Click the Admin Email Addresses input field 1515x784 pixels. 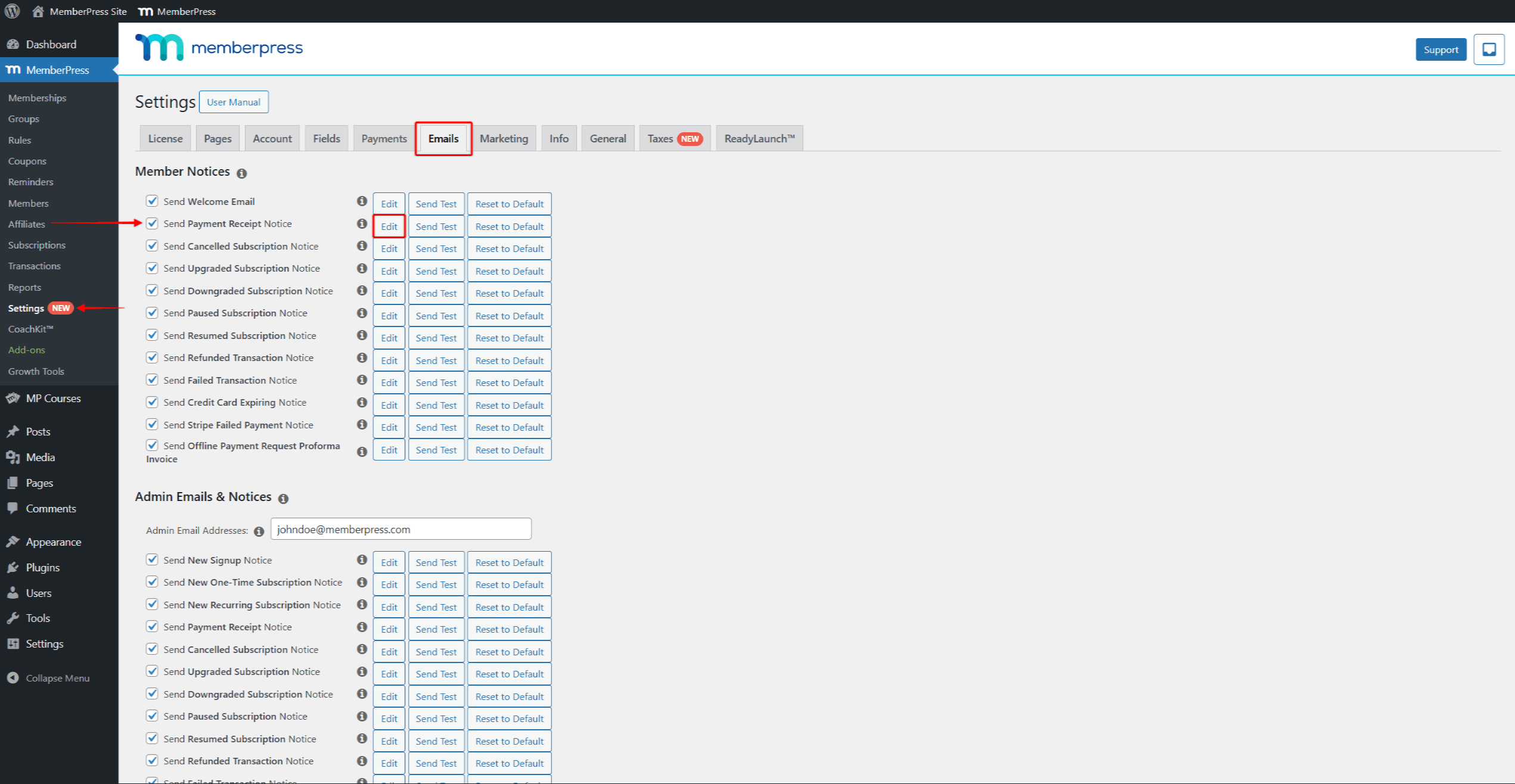tap(401, 529)
